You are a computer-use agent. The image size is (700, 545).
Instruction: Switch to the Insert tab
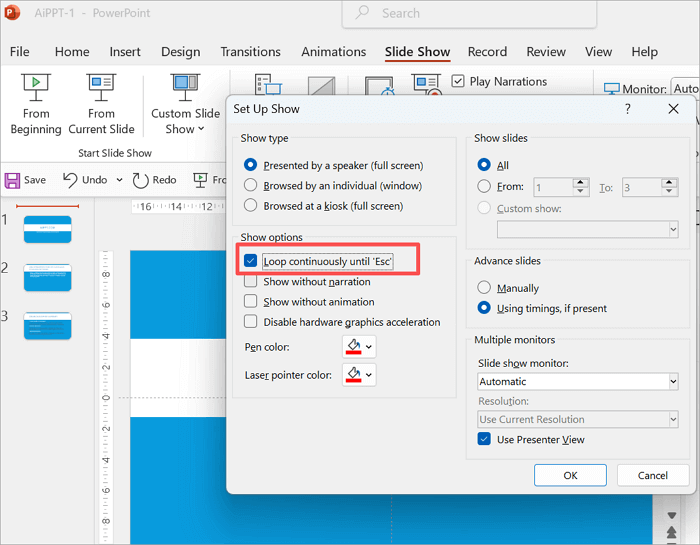pos(125,52)
